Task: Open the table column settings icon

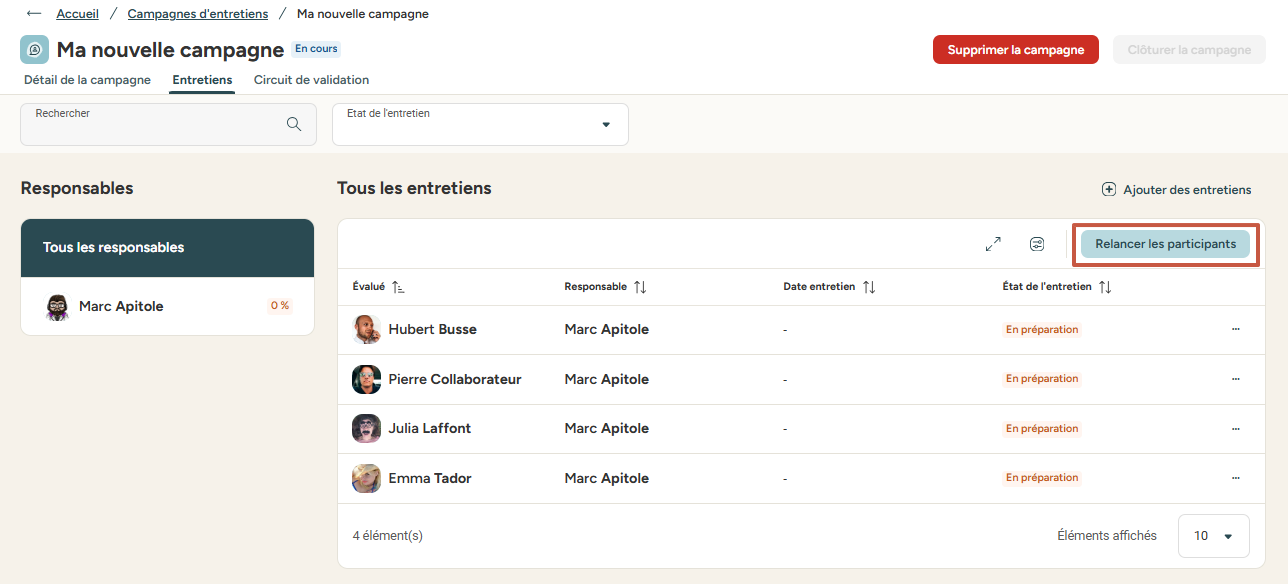Action: (x=1037, y=244)
